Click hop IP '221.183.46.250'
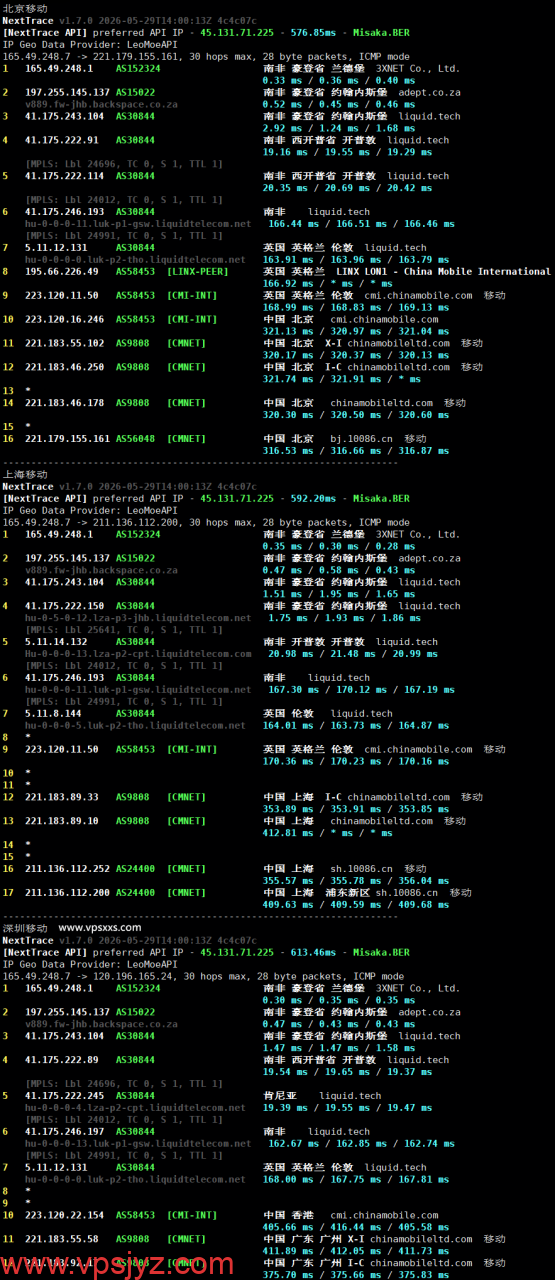Viewport: 555px width, 1280px height. 65,368
